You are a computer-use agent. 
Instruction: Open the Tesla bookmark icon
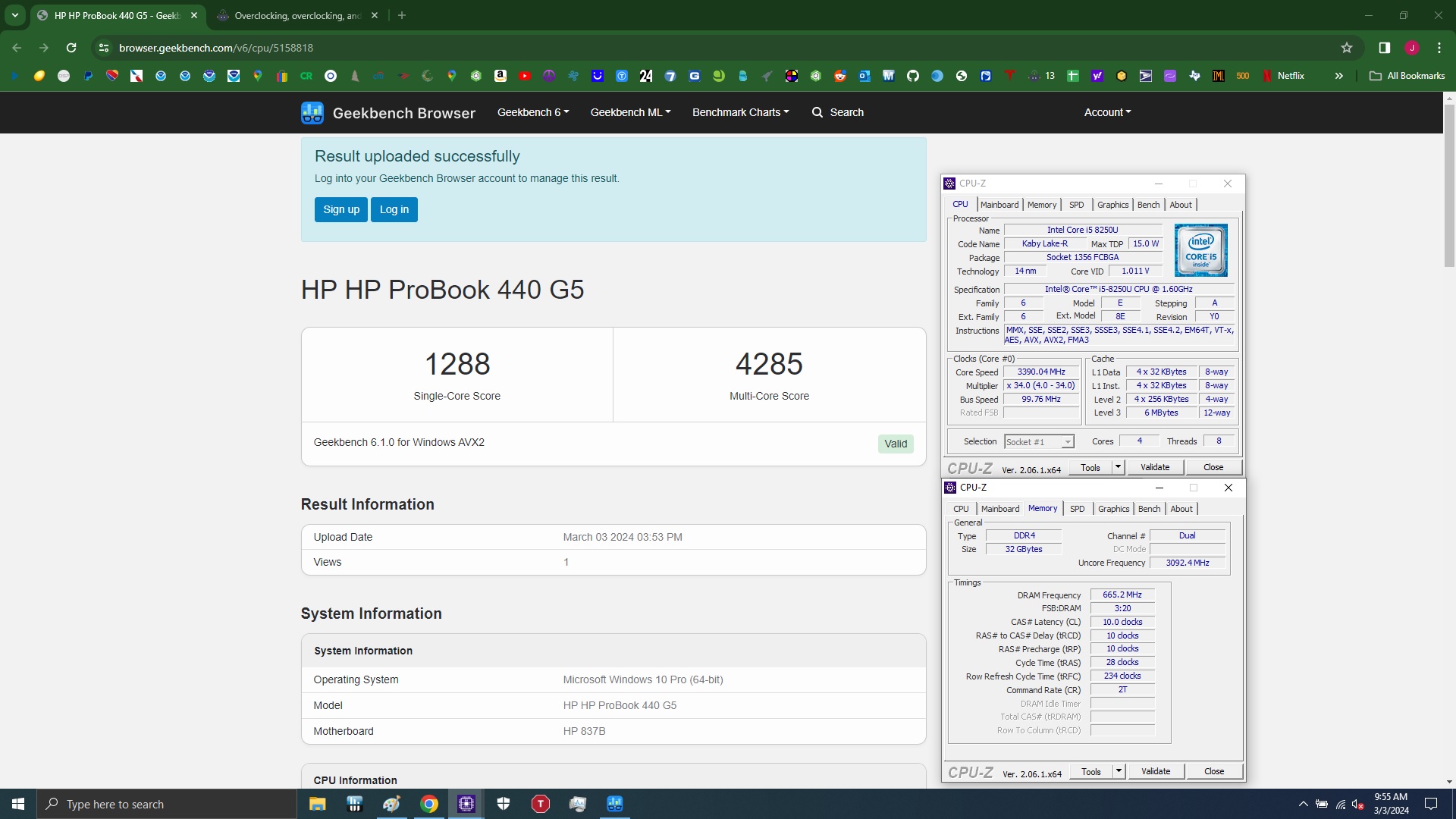pos(1010,76)
